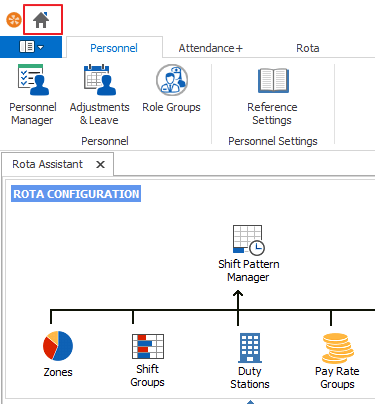The image size is (375, 404).
Task: Switch to the Attendance+ ribbon tab
Action: tap(211, 48)
